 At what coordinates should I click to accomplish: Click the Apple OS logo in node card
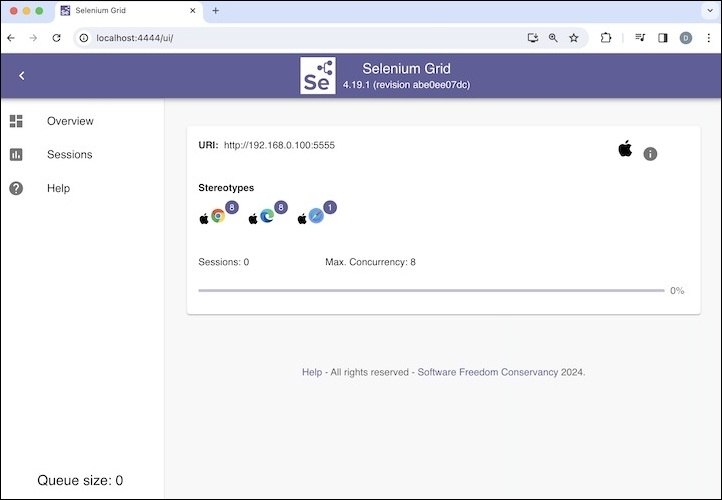pyautogui.click(x=625, y=149)
